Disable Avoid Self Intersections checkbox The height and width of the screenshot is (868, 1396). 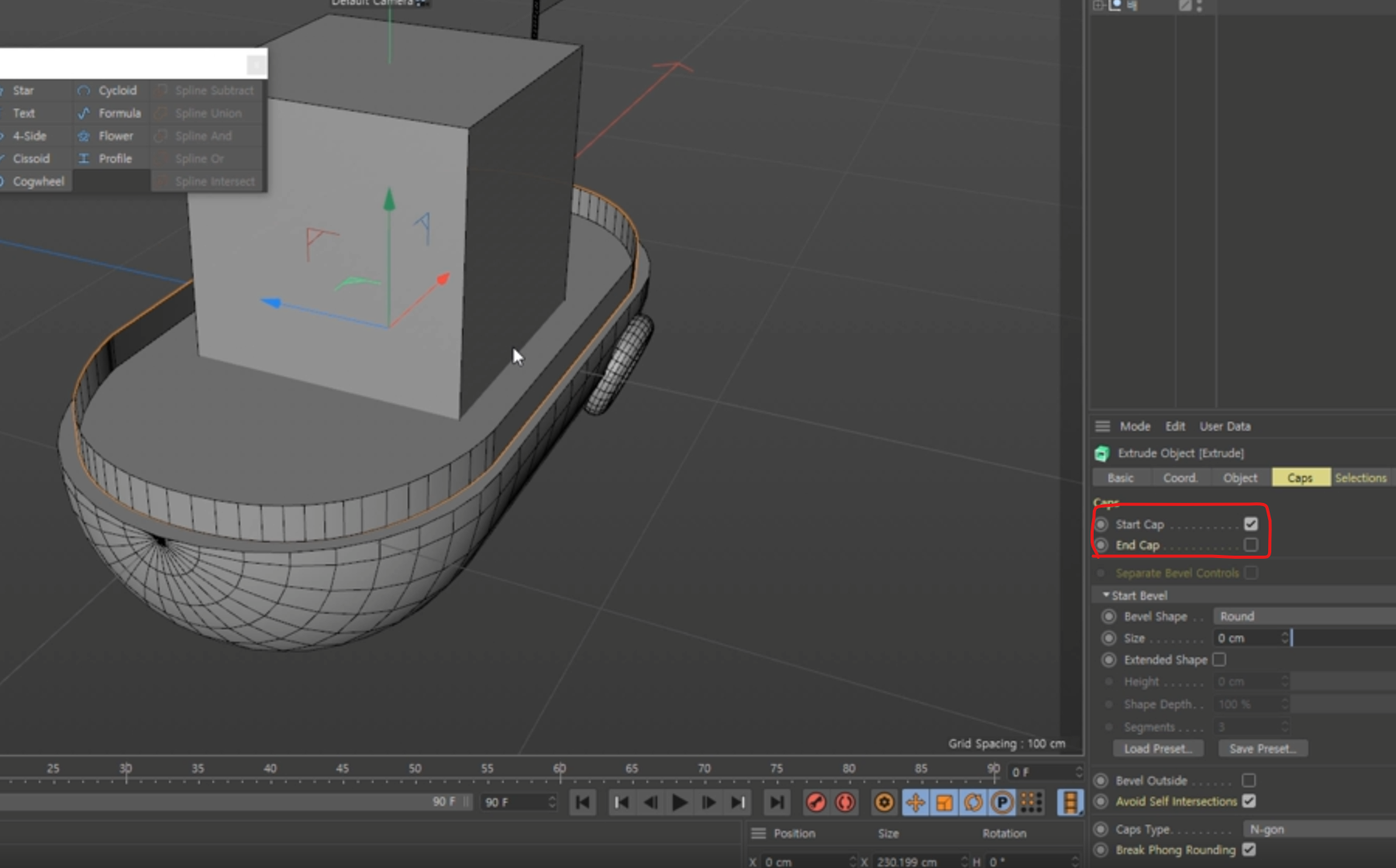pos(1249,801)
